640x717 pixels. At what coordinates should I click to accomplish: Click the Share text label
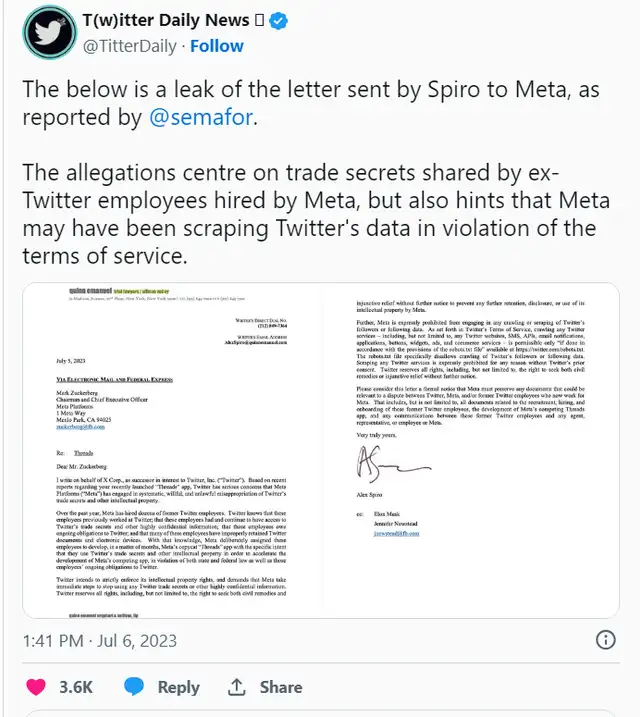click(280, 687)
